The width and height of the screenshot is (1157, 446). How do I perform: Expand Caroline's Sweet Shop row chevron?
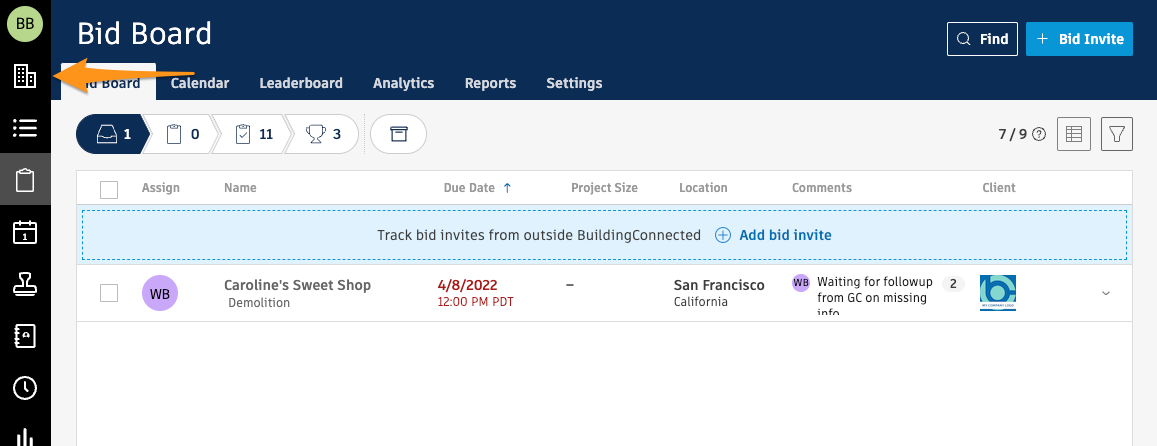pyautogui.click(x=1106, y=293)
